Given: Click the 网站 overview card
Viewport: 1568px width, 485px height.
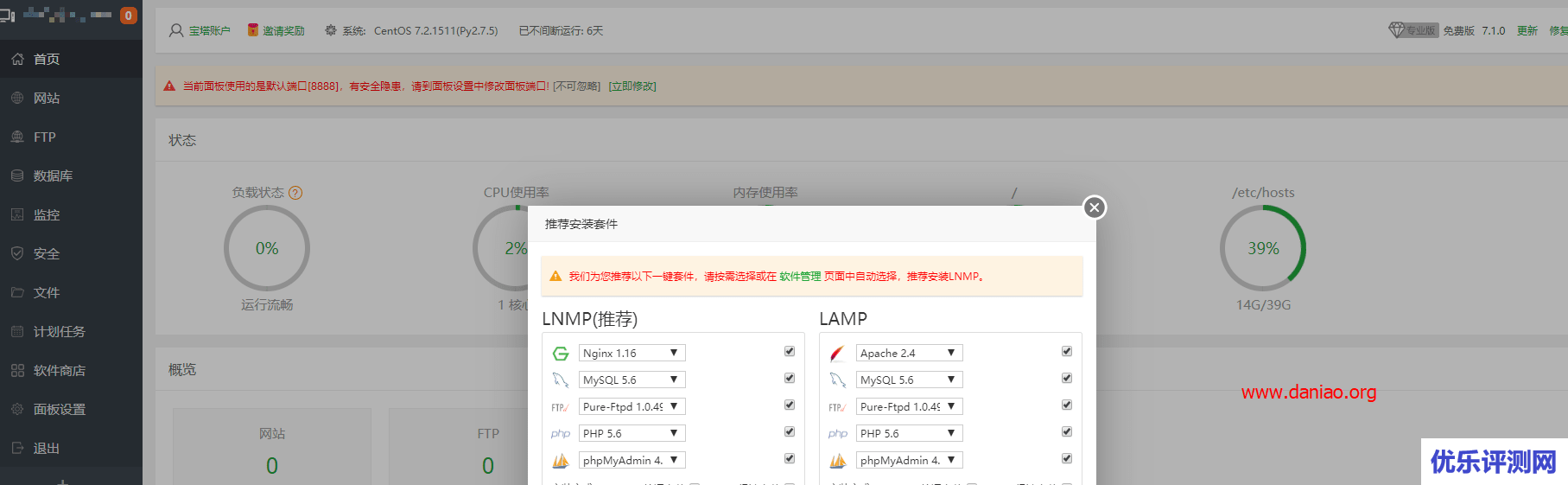Looking at the screenshot, I should tap(272, 447).
